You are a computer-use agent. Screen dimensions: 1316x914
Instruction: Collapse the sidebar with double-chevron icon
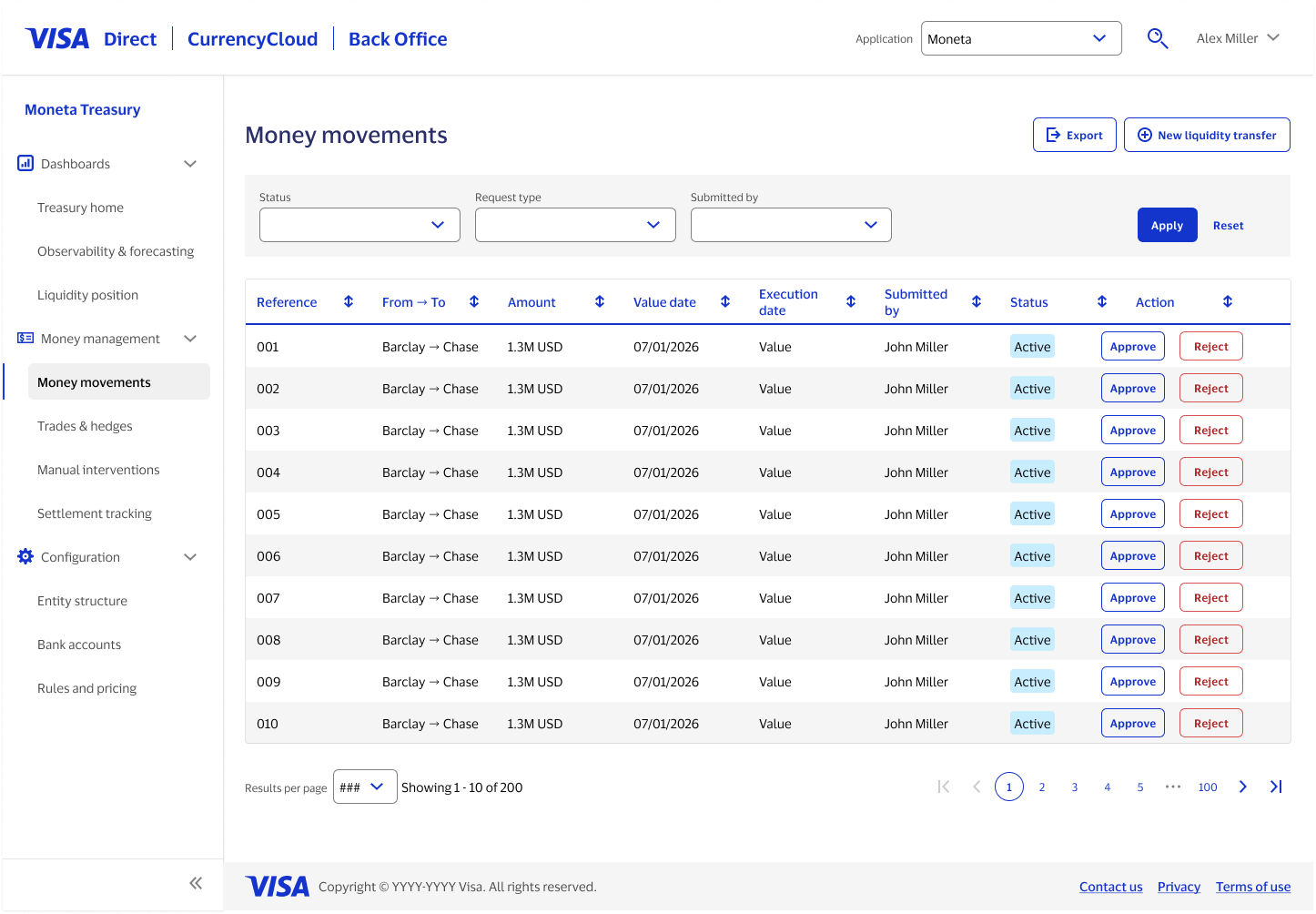tap(196, 883)
